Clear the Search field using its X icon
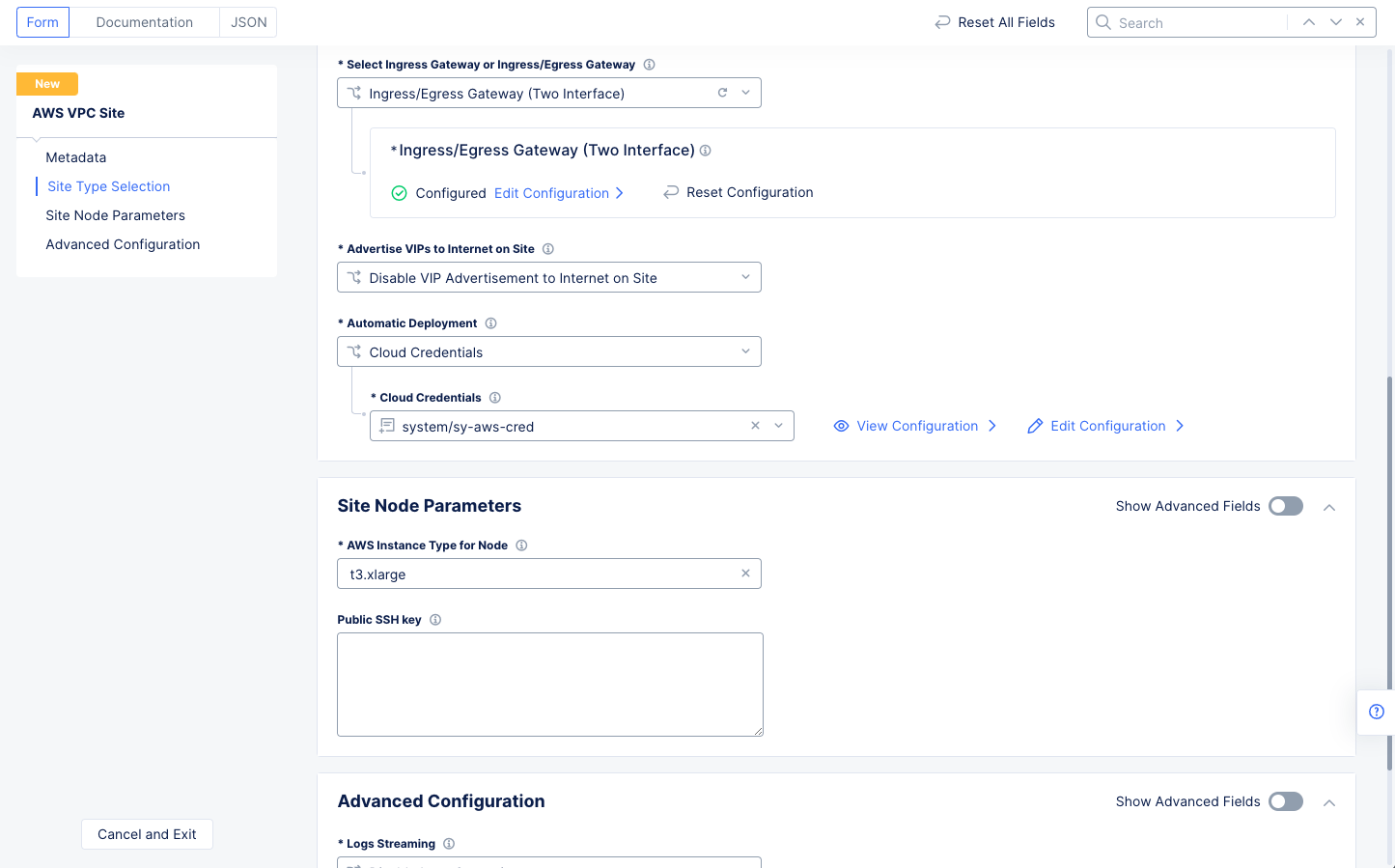Viewport: 1395px width, 868px height. pyautogui.click(x=1360, y=21)
